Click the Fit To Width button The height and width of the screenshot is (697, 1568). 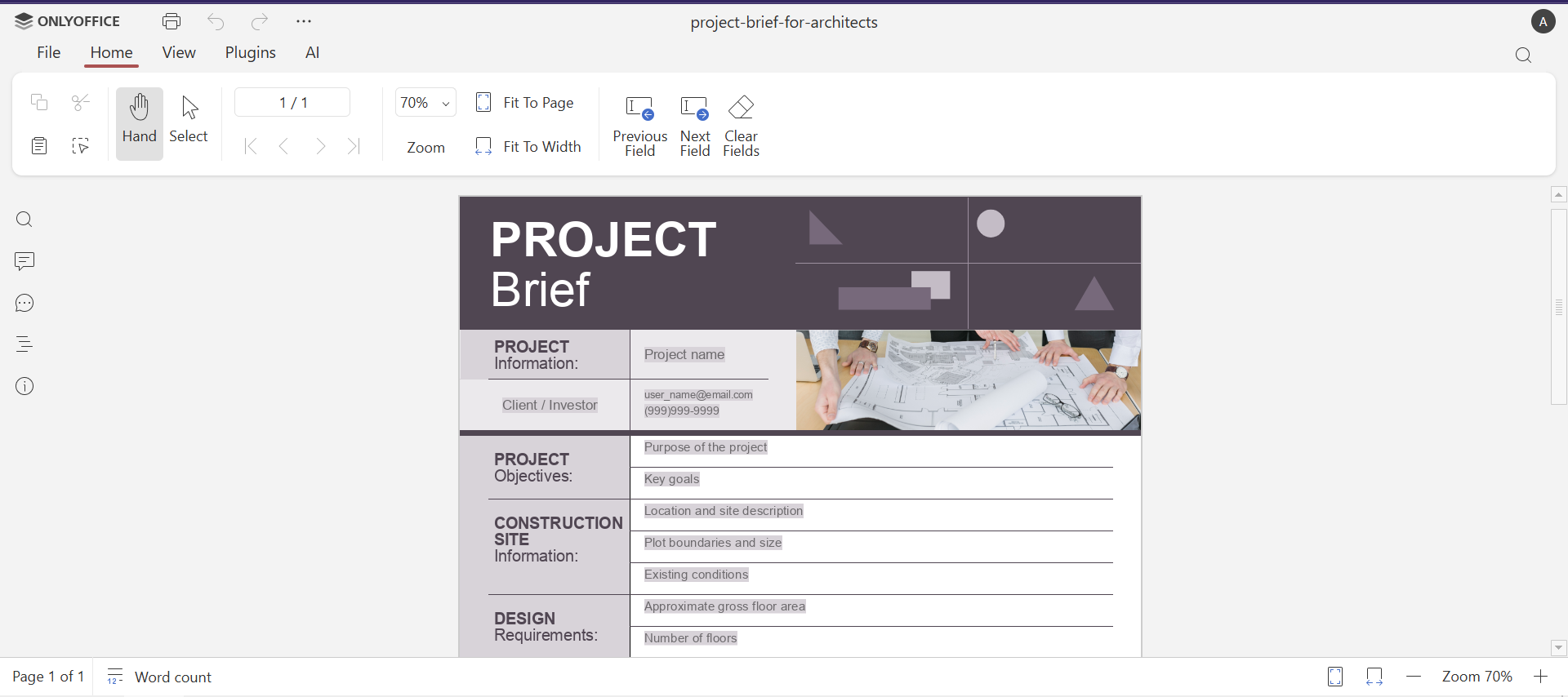[529, 147]
